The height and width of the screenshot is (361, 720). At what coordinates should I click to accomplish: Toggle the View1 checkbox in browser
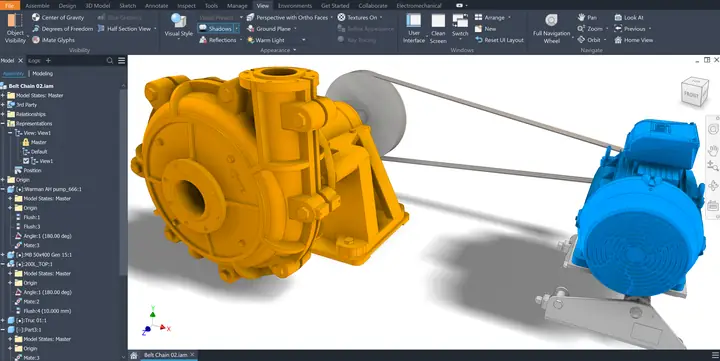(x=26, y=161)
